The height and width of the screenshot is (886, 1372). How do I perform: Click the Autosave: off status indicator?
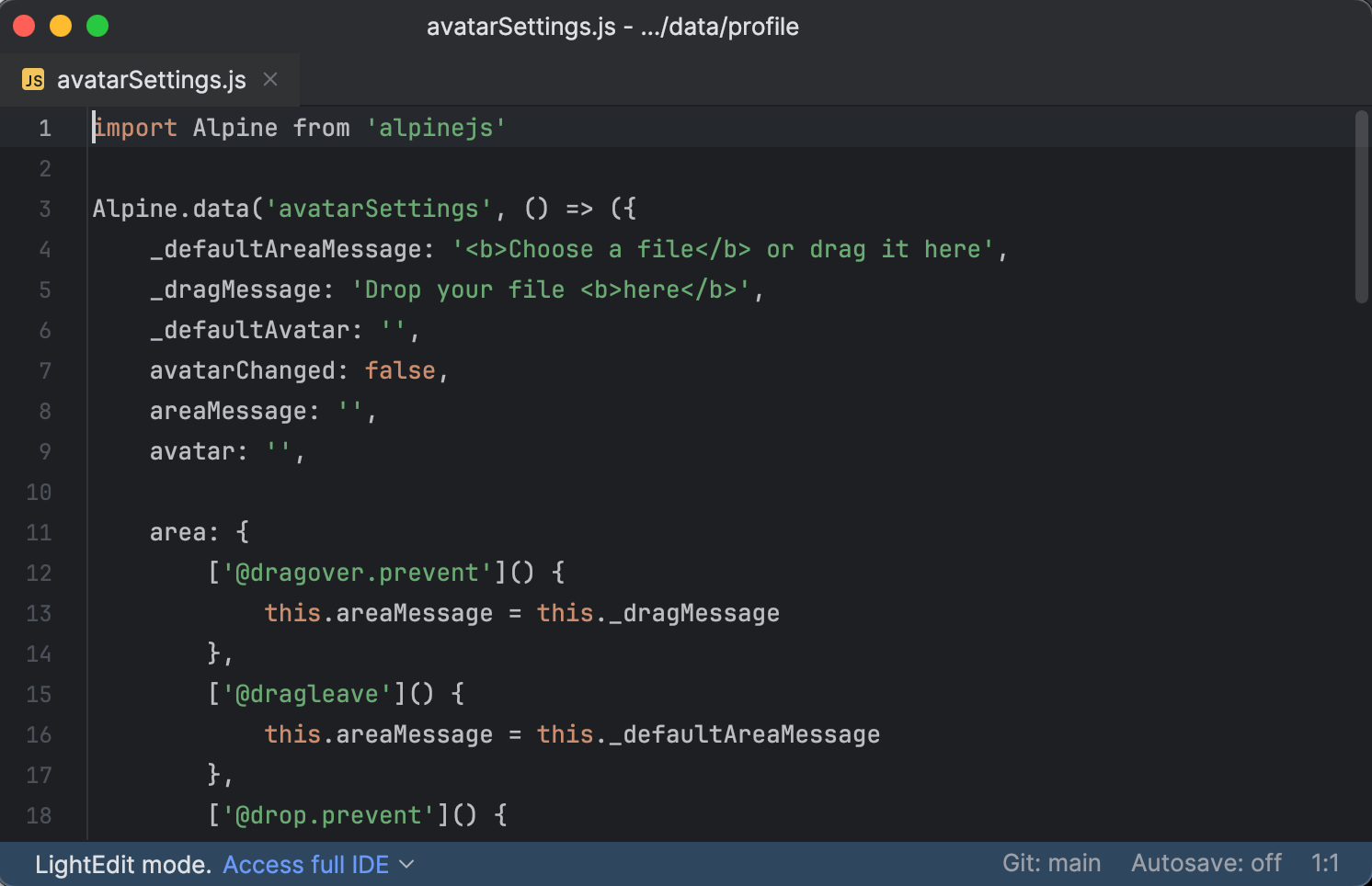point(1206,863)
